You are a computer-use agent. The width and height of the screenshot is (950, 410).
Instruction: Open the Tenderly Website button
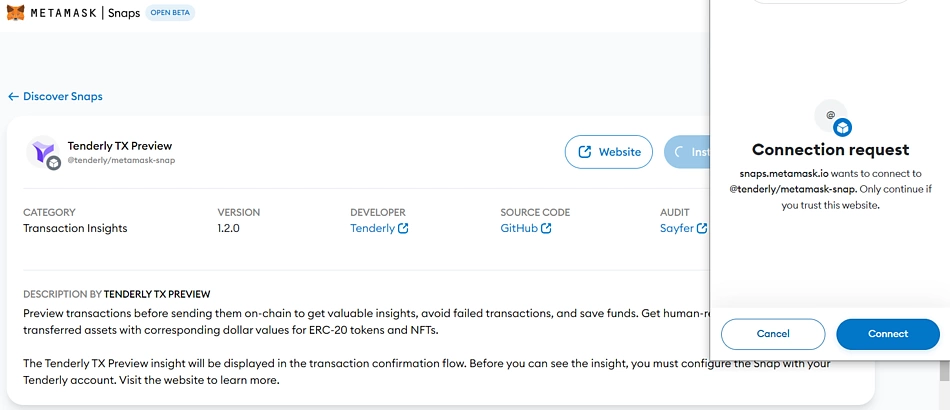pos(609,152)
